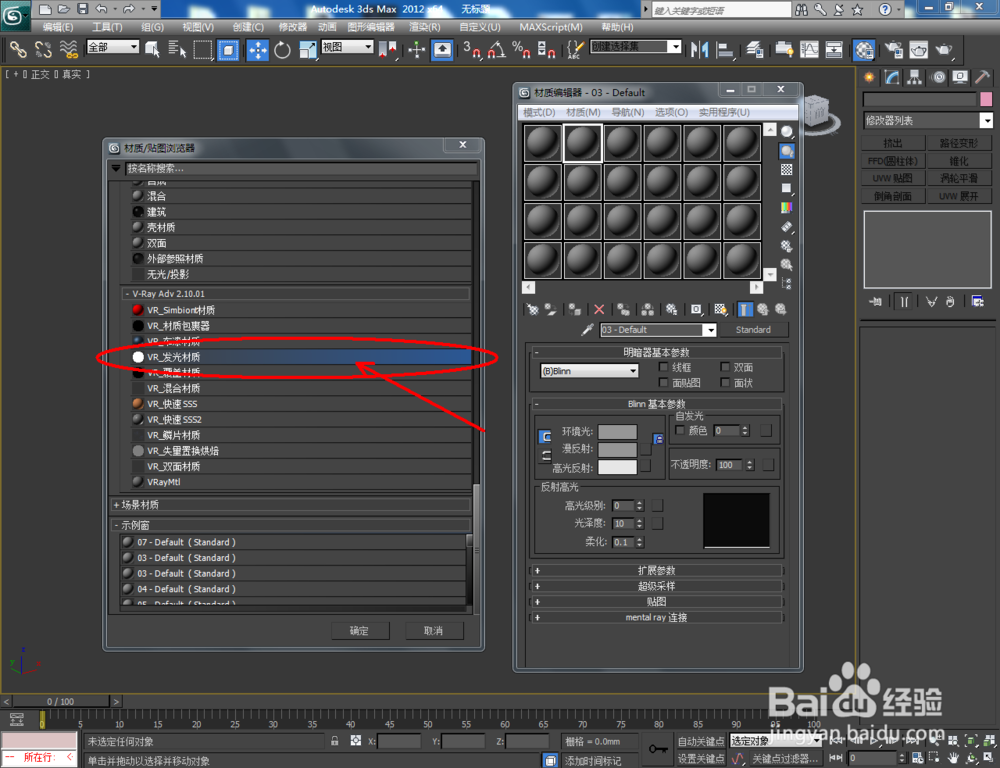Click the Standard material type button
The height and width of the screenshot is (768, 1000).
pos(753,330)
